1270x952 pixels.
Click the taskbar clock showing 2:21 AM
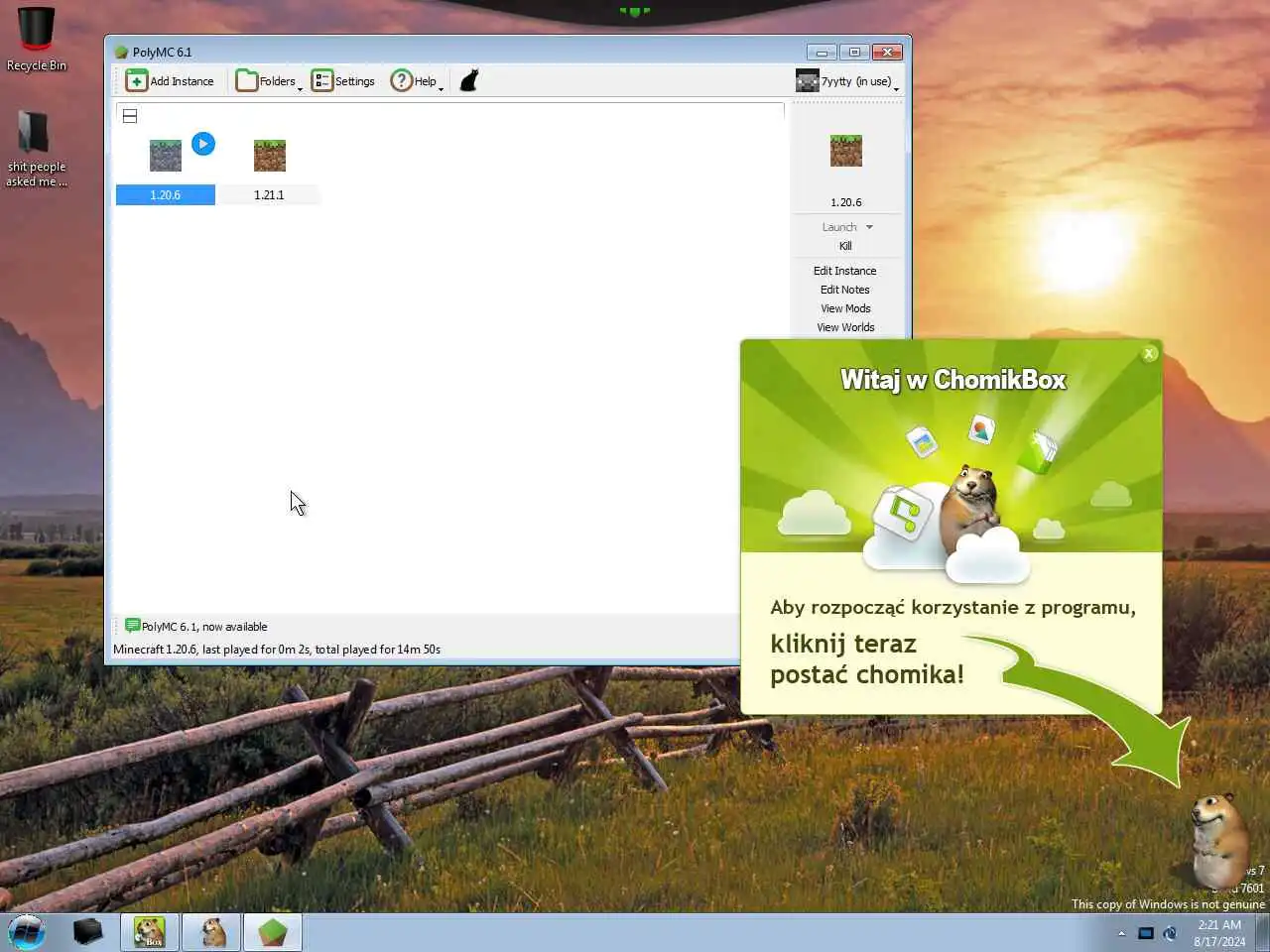(1219, 933)
